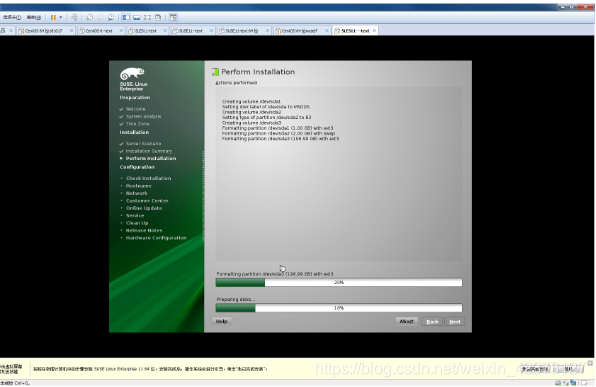Open the 帮助(H) menu
596x387 pixels.
33,17
